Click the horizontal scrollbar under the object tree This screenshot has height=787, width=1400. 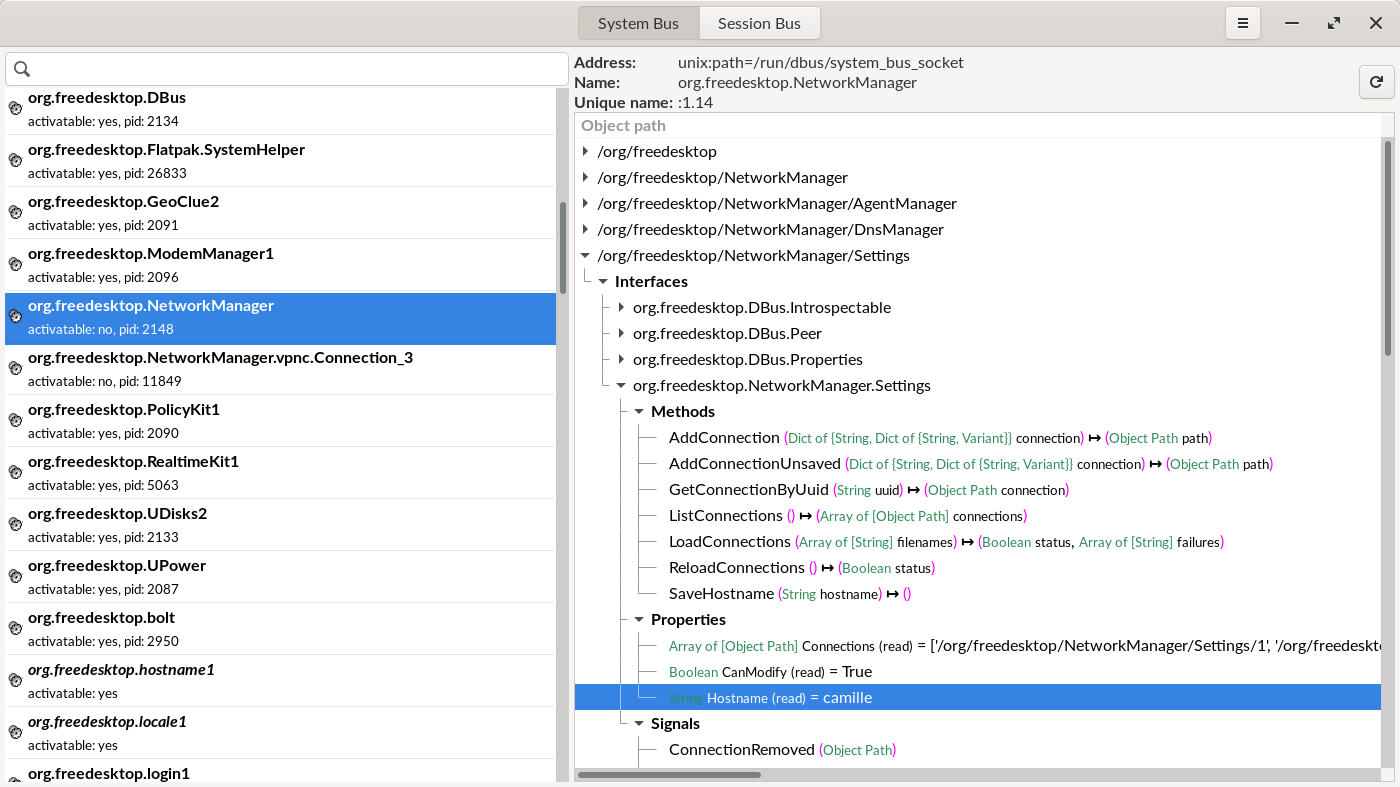(669, 774)
